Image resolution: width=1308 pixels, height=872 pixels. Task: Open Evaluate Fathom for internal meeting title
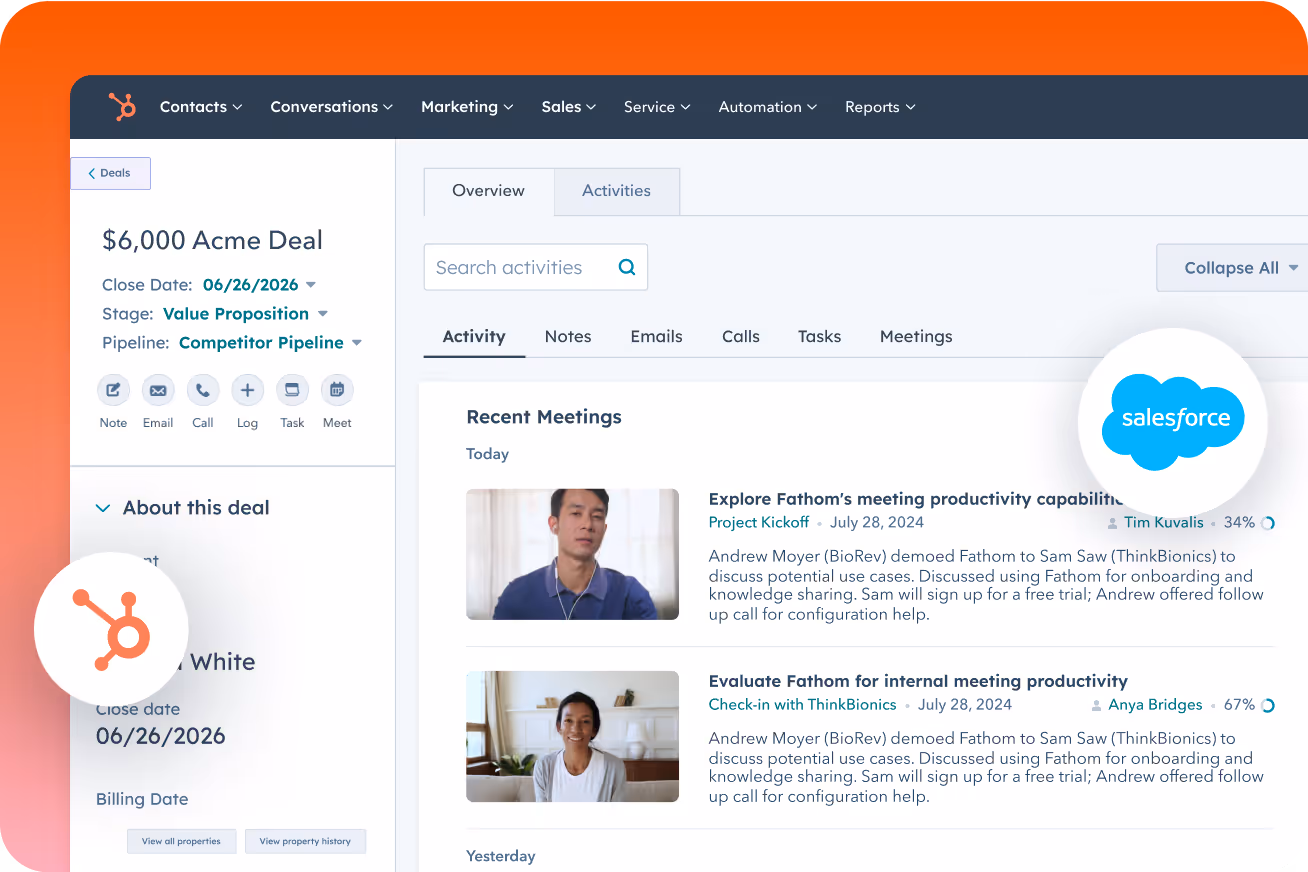tap(918, 681)
